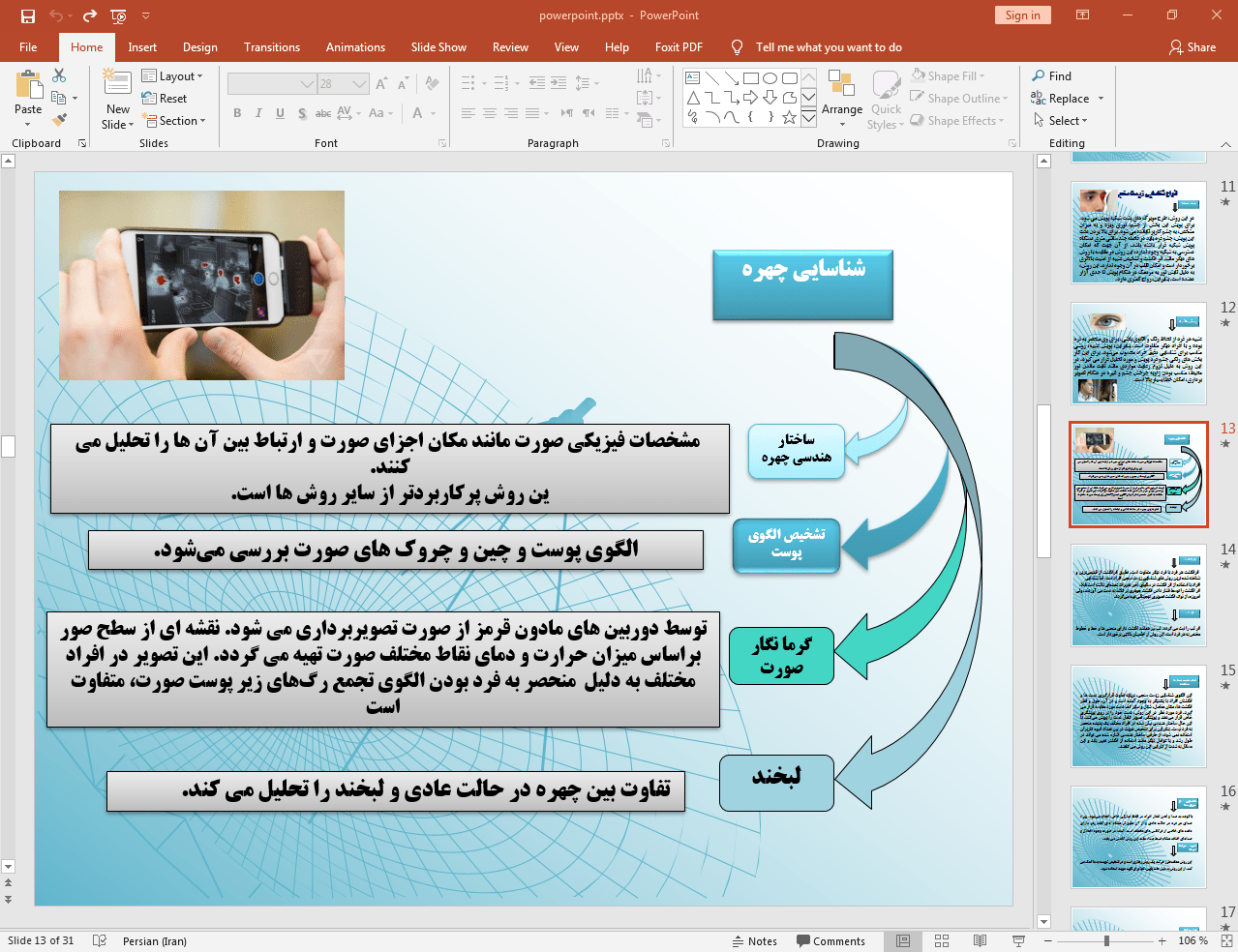Screen dimensions: 1238x952
Task: Click the New Slide icon
Action: click(117, 83)
